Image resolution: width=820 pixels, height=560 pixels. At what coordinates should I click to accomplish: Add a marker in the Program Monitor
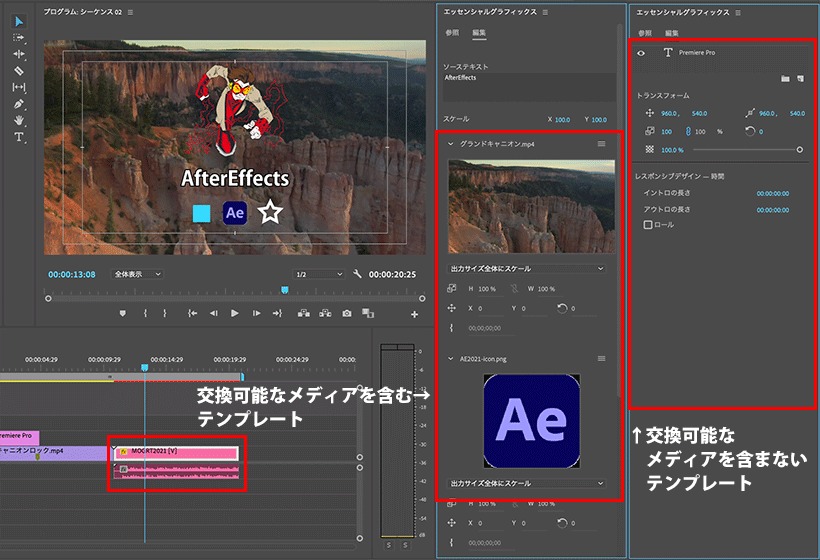(x=122, y=313)
